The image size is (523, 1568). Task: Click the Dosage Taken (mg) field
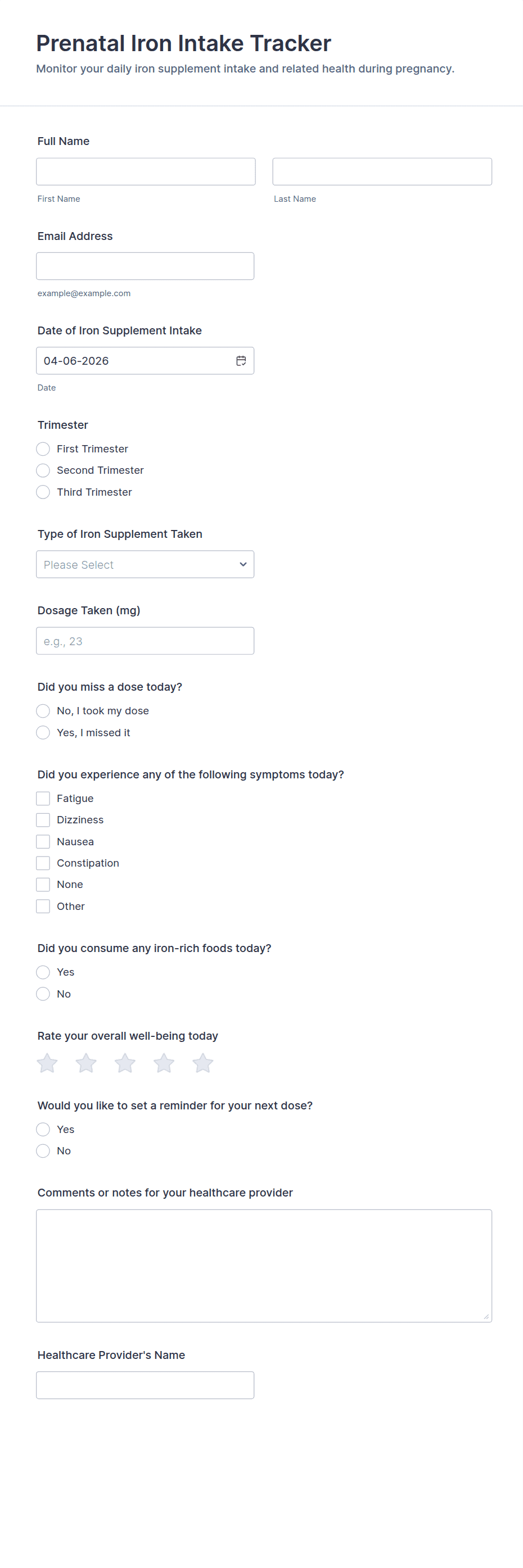(145, 641)
